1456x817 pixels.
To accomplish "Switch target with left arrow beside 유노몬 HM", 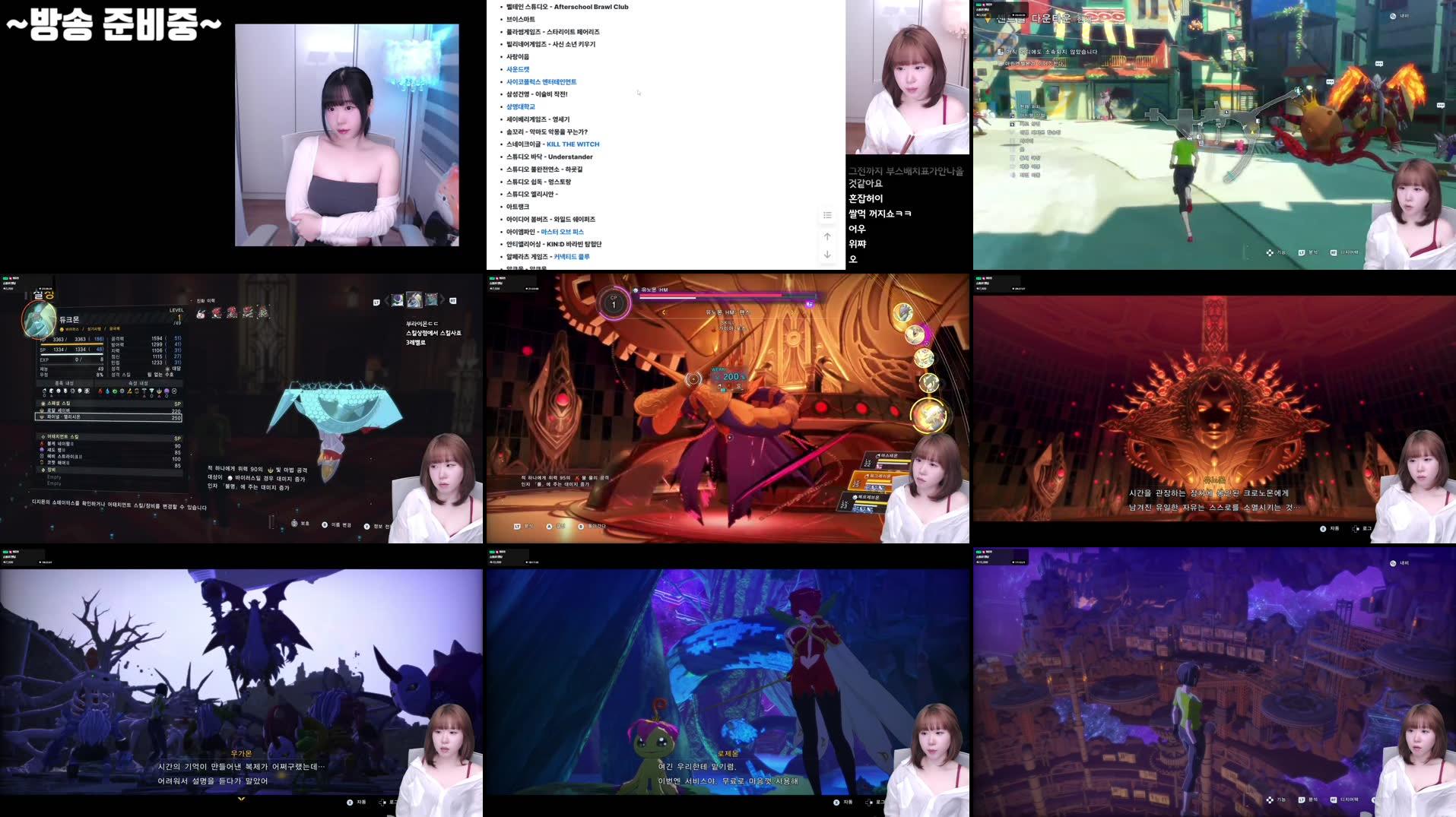I will 664,312.
